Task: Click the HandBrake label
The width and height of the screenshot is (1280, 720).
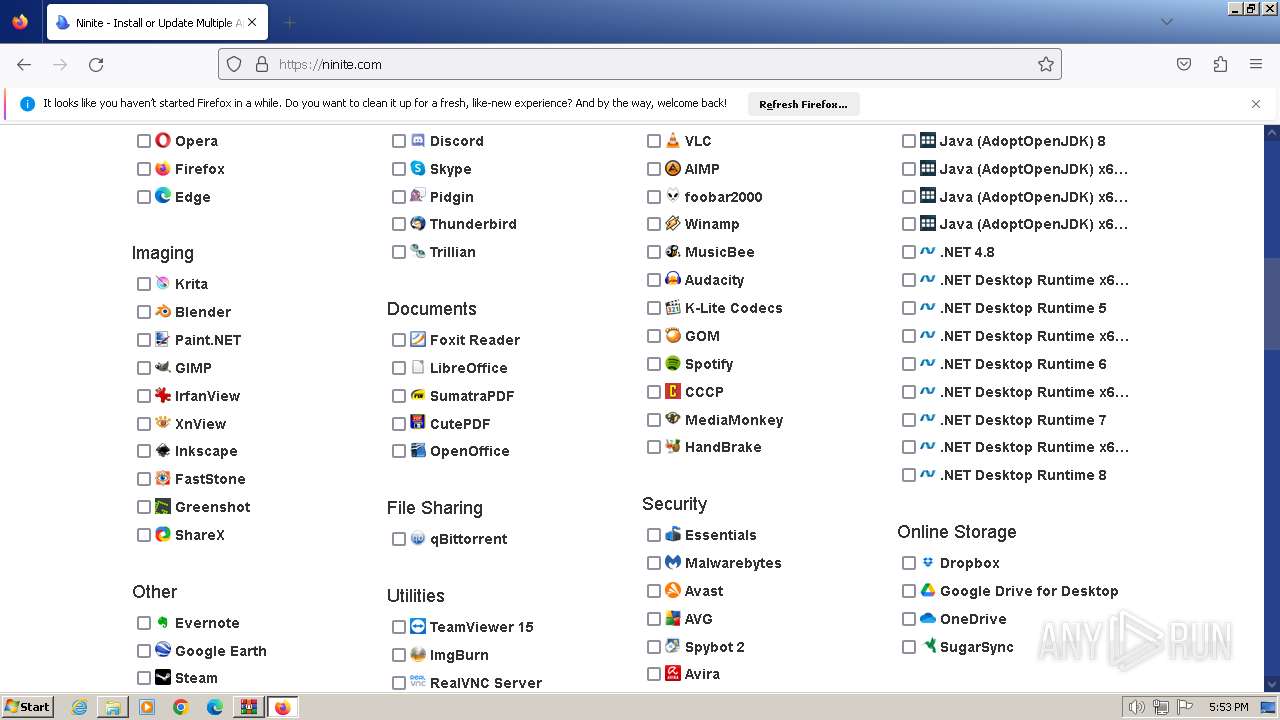Action: pos(723,447)
